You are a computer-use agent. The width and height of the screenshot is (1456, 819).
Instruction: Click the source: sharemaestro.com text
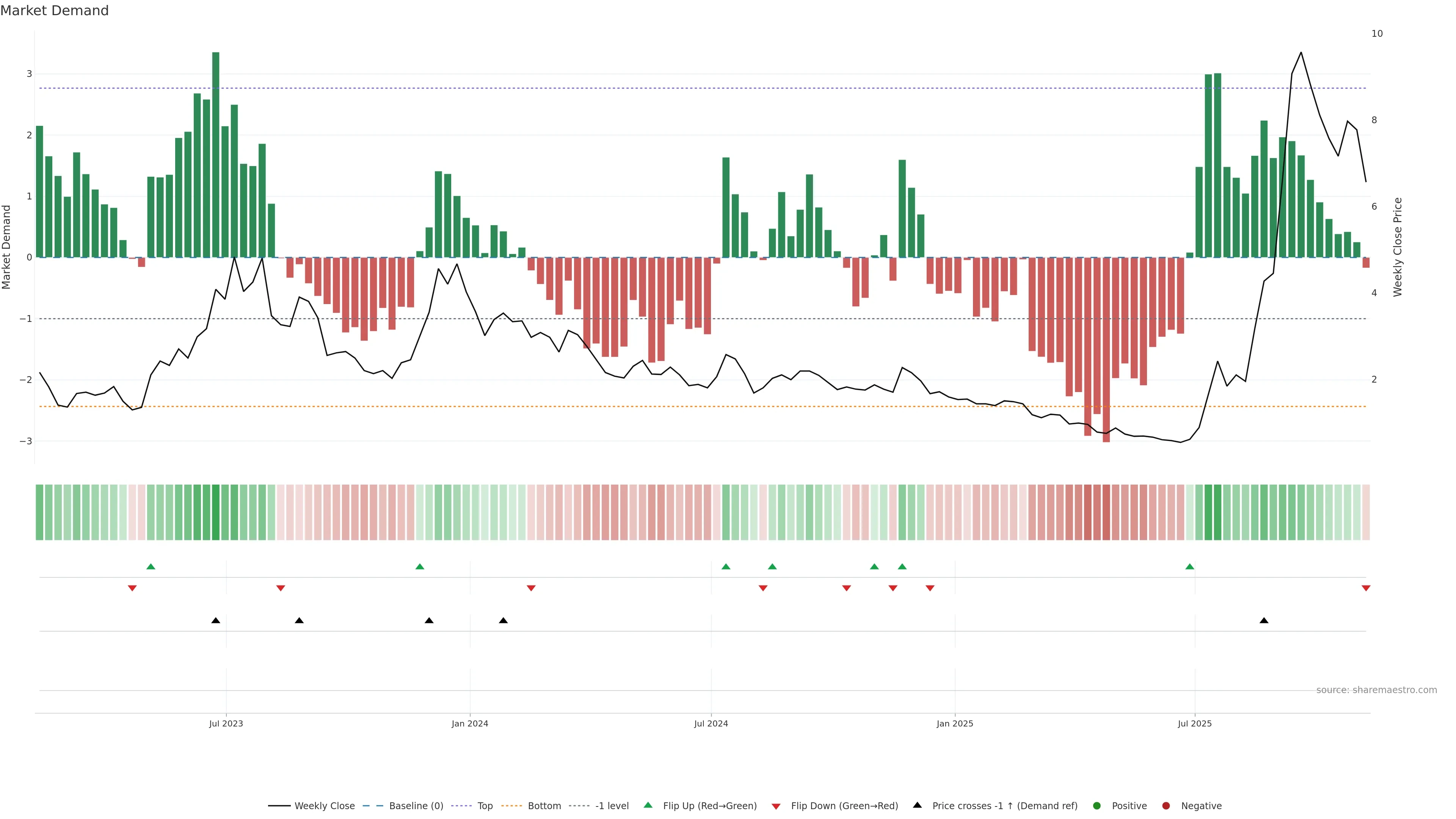click(x=1376, y=690)
